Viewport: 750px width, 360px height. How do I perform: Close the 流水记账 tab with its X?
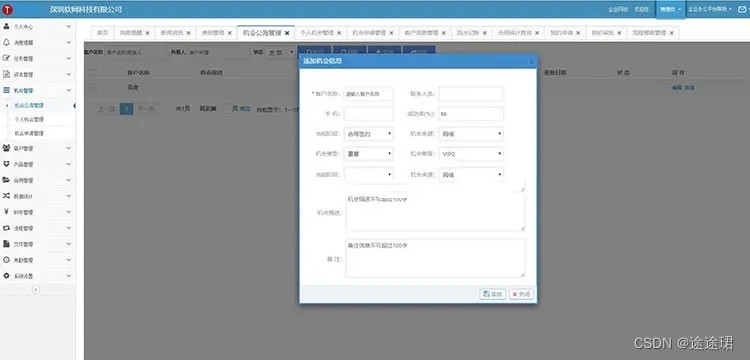click(x=485, y=33)
